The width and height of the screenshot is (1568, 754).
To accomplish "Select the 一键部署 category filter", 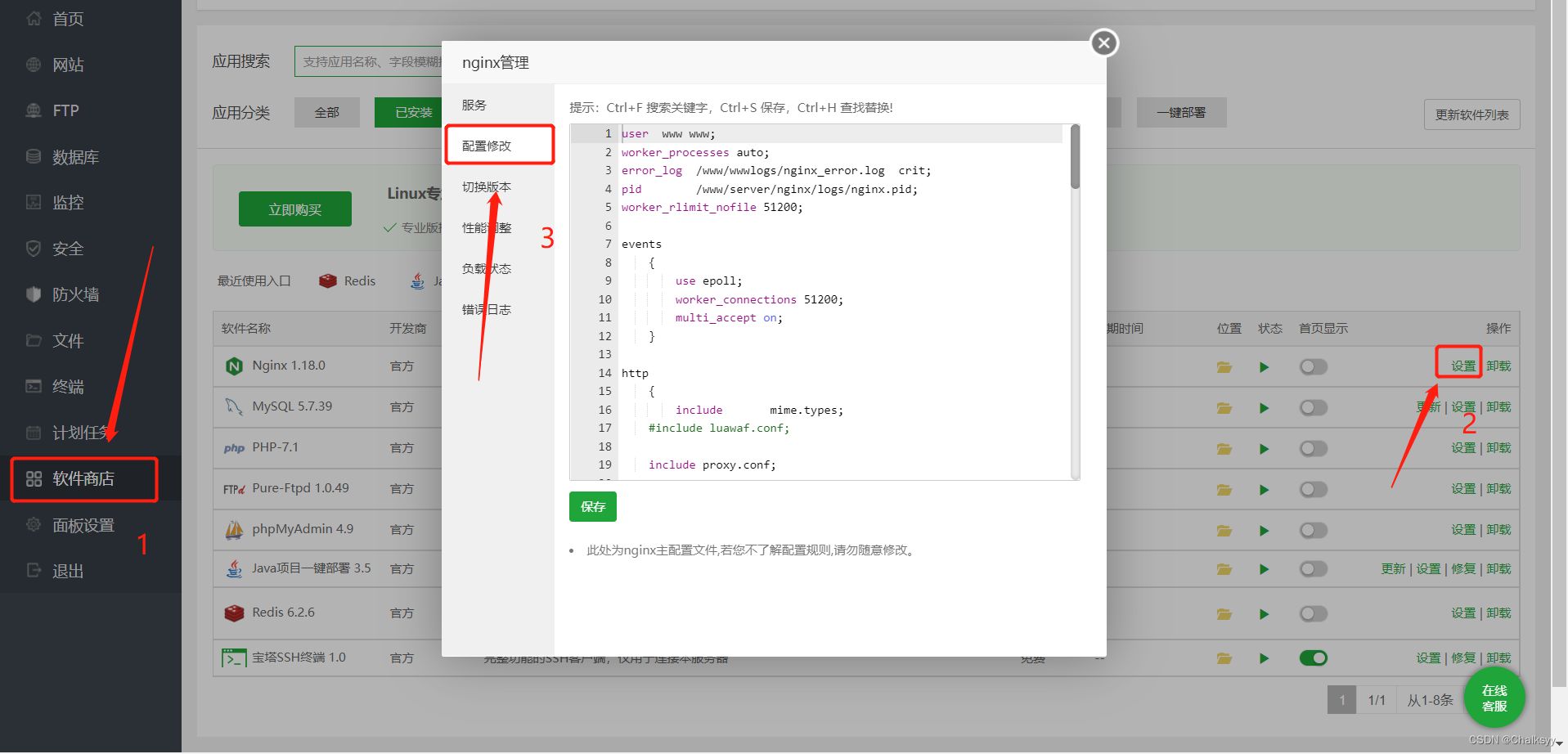I will pos(1181,113).
